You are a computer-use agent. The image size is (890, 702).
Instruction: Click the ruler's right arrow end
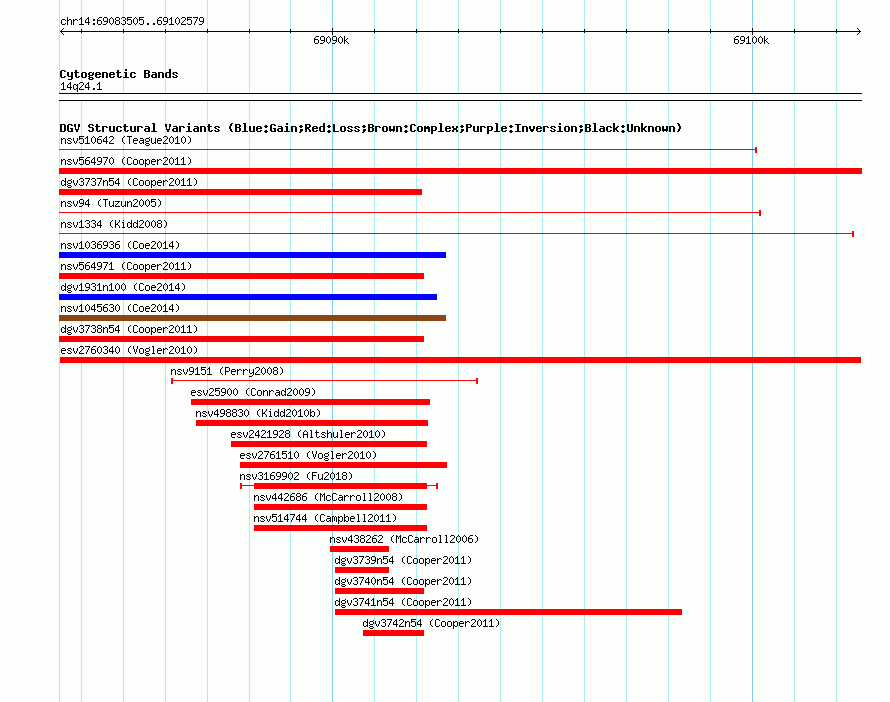click(859, 31)
